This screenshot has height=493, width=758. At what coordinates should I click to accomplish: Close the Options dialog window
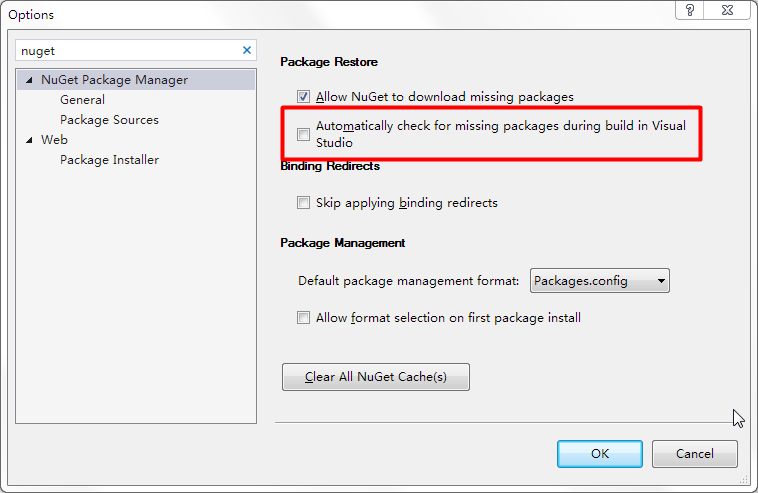click(727, 10)
